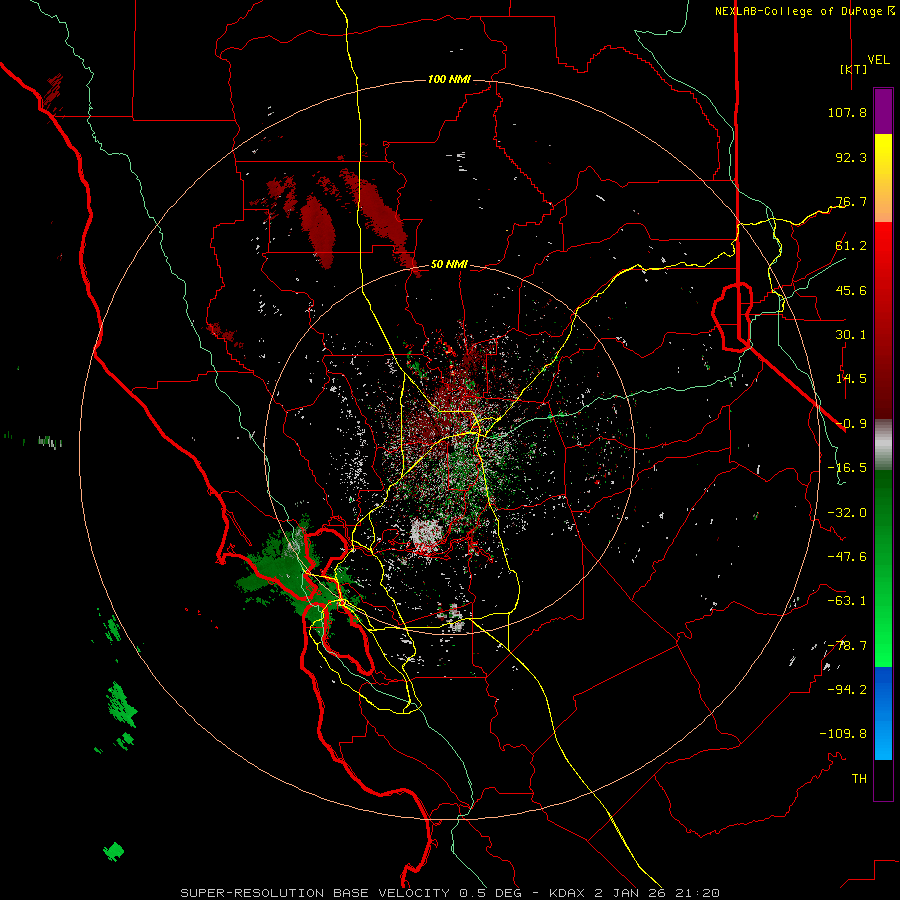The width and height of the screenshot is (900, 900).
Task: Click the -94.2 velocity scale value
Action: click(847, 690)
